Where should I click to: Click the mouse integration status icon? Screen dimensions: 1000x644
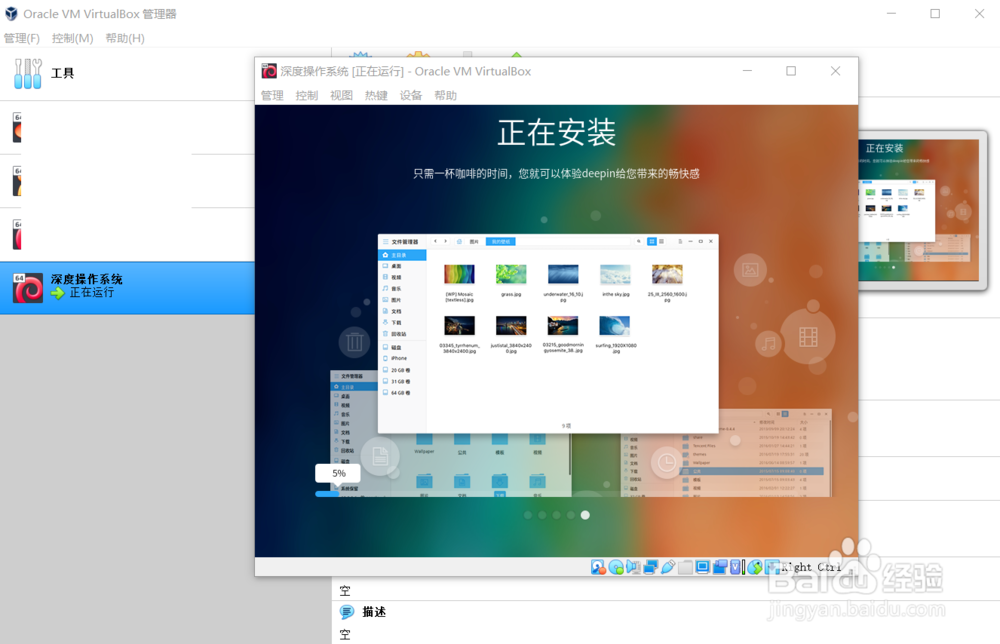point(755,567)
